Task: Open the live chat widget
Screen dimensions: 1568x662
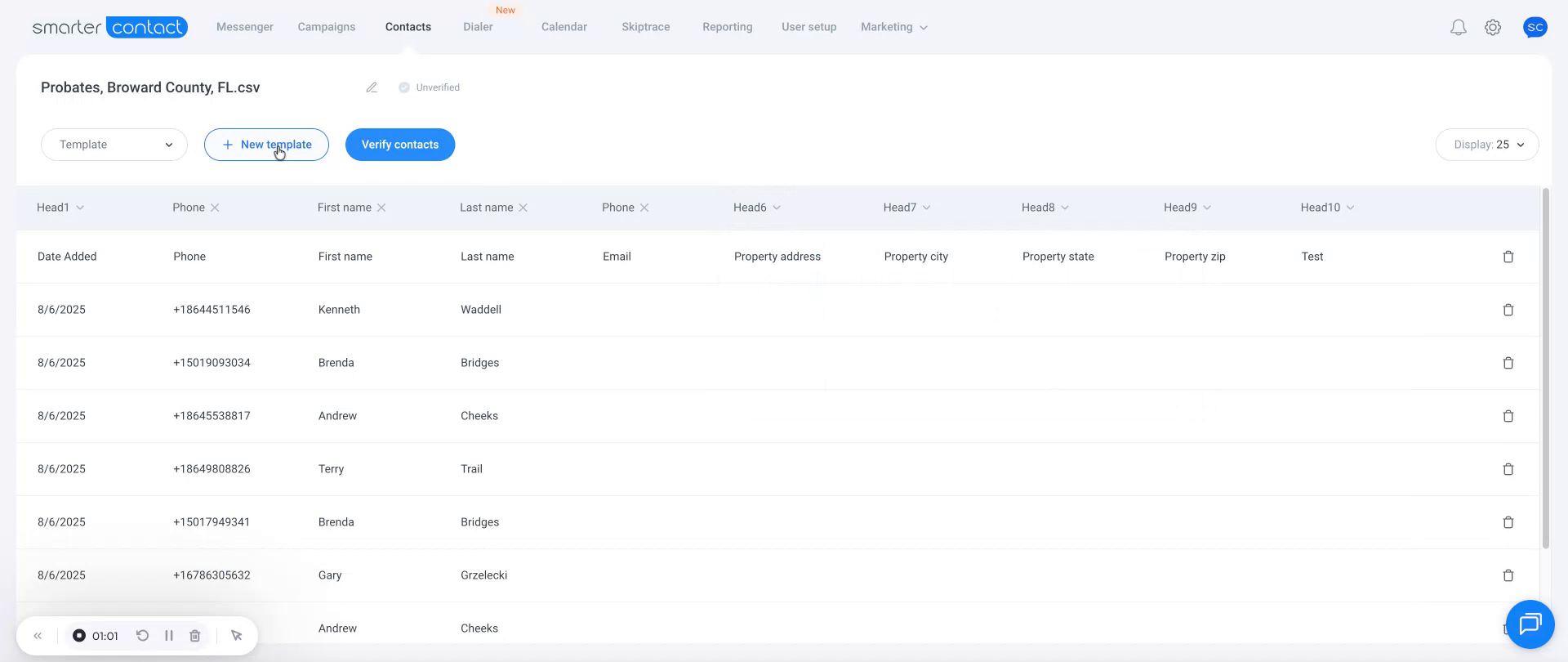Action: click(x=1530, y=624)
